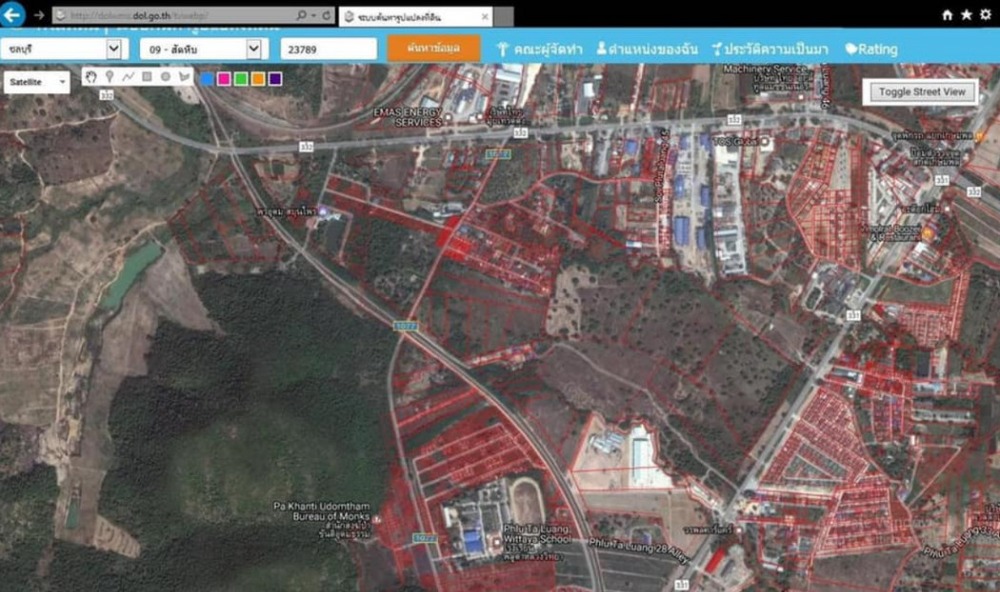Select the draw polyline tool
This screenshot has height=592, width=1000.
(x=128, y=77)
